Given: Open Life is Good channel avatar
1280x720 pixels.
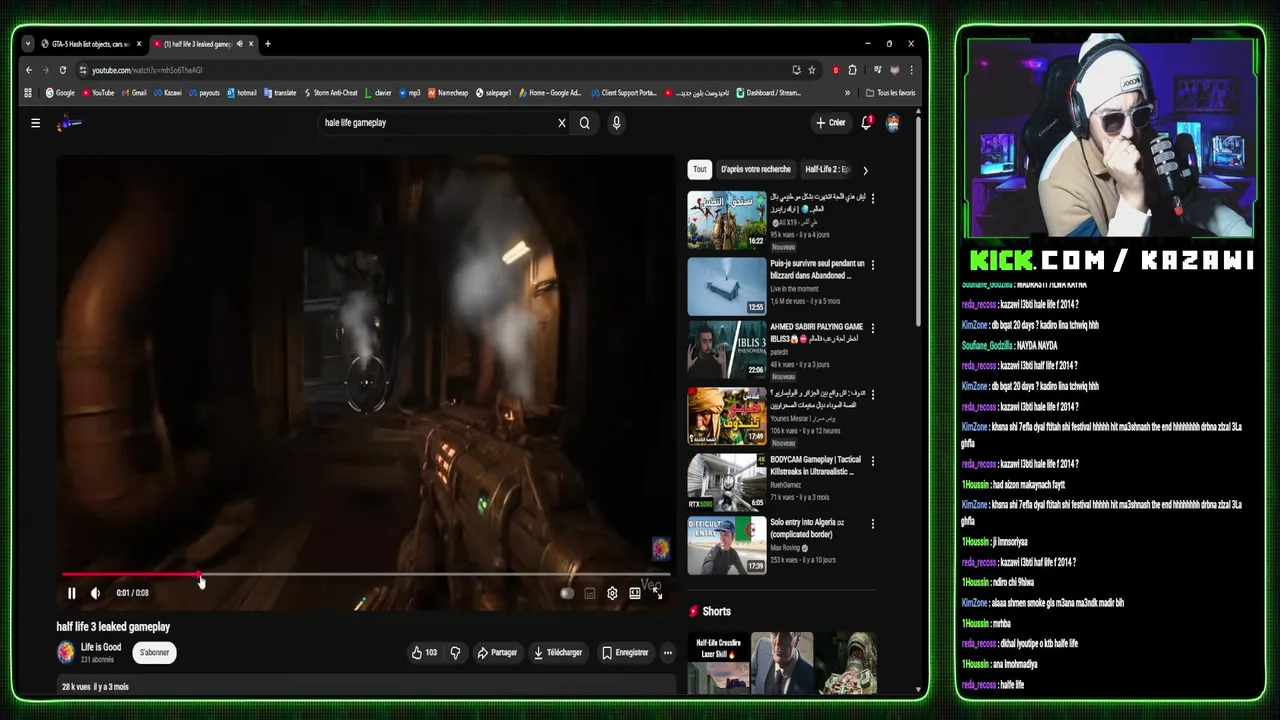Looking at the screenshot, I should 66,653.
